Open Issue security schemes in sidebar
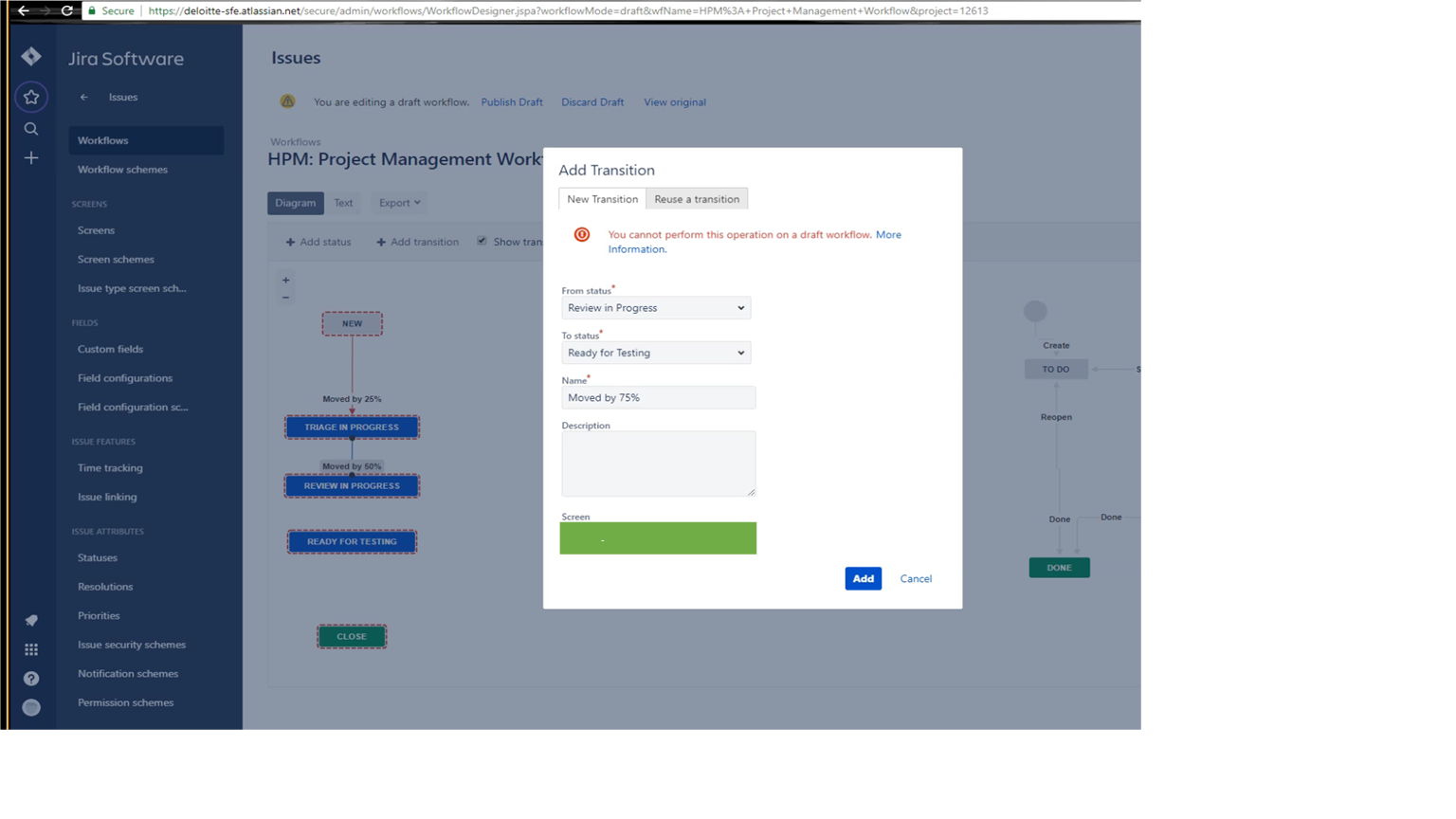Screen dimensions: 1456x819 tap(132, 645)
